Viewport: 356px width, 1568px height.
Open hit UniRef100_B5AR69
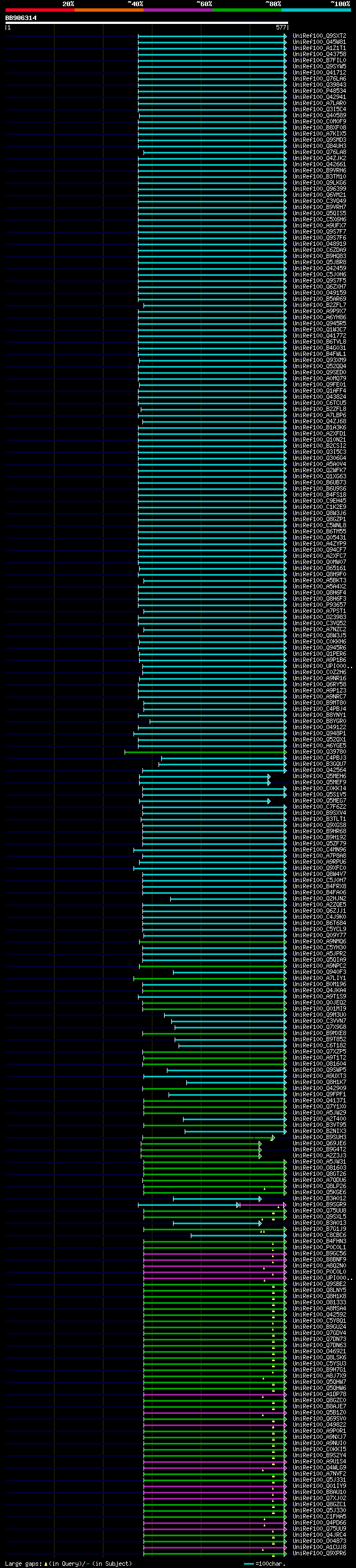pyautogui.click(x=319, y=299)
